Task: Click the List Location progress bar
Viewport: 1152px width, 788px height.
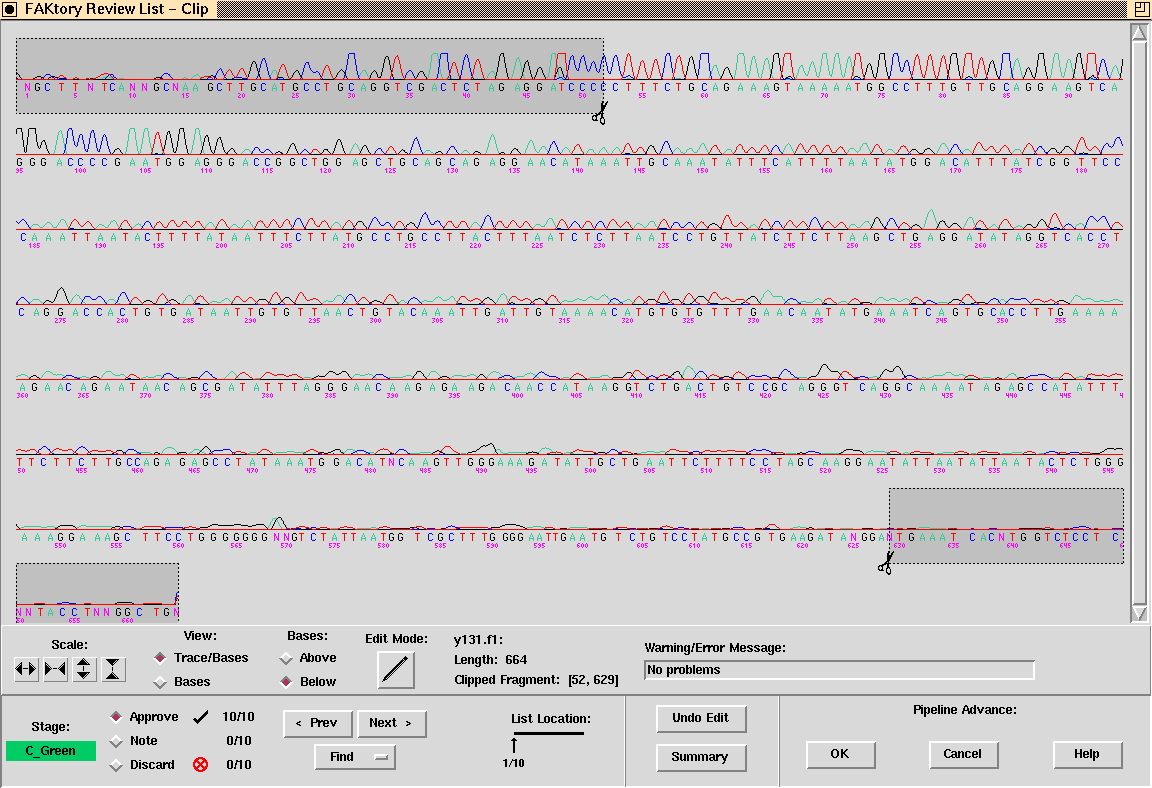Action: coord(549,733)
